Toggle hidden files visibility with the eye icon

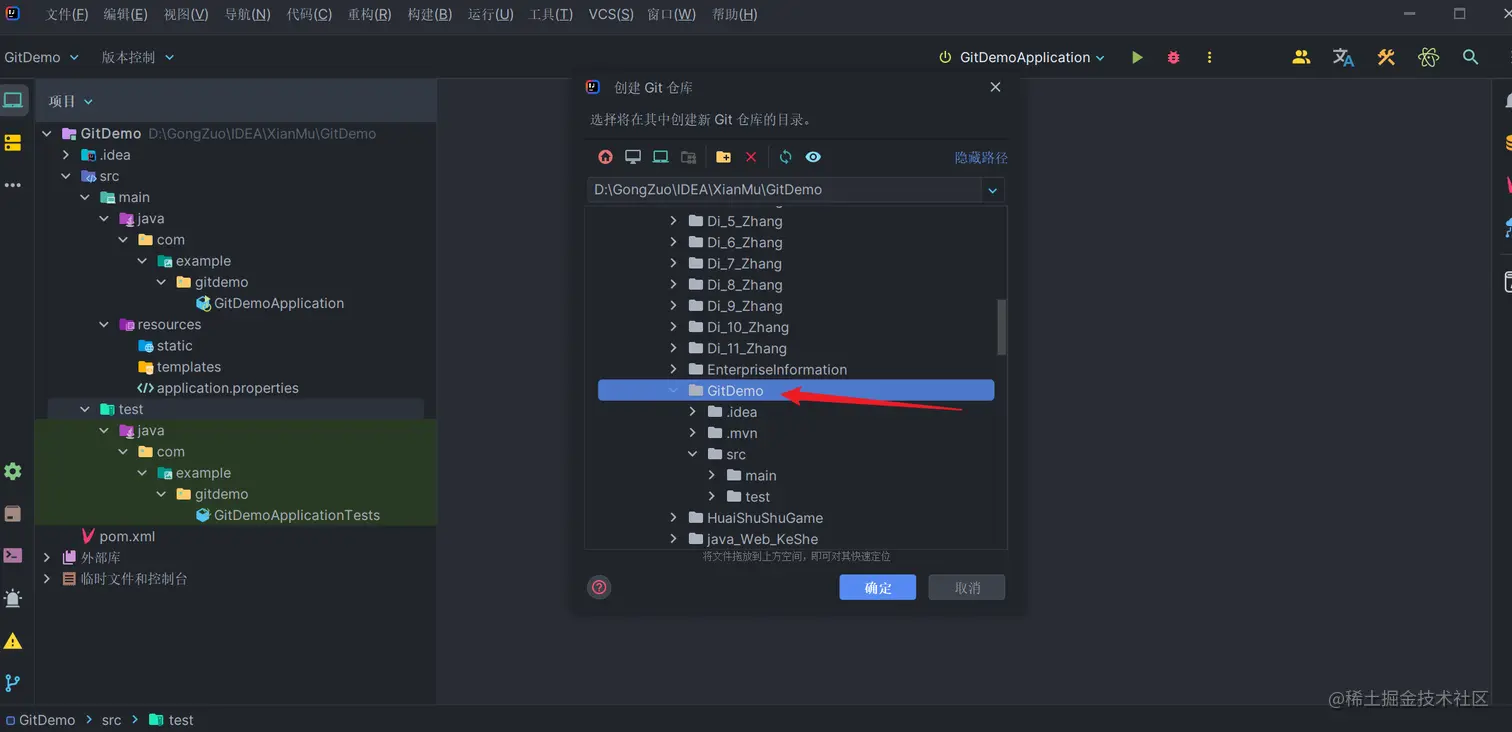tap(813, 157)
